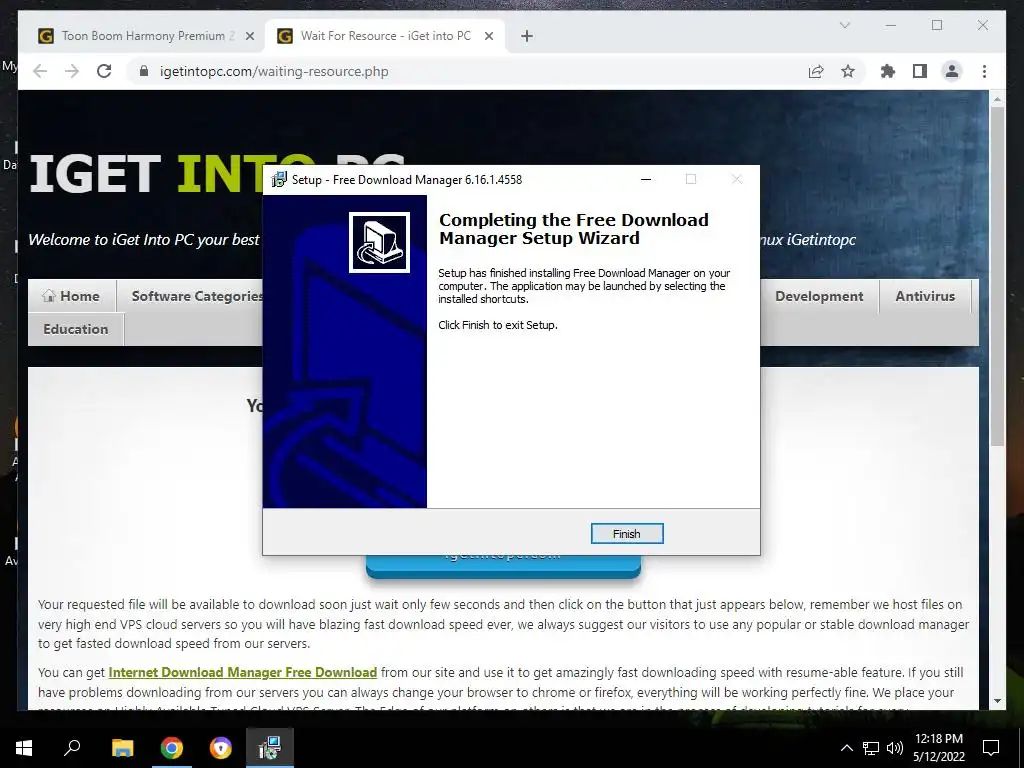1024x768 pixels.
Task: Open Antivirus navigation item
Action: click(x=925, y=296)
